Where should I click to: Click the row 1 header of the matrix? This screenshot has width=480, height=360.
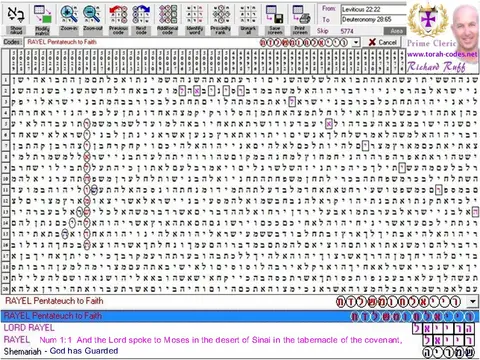(6, 80)
